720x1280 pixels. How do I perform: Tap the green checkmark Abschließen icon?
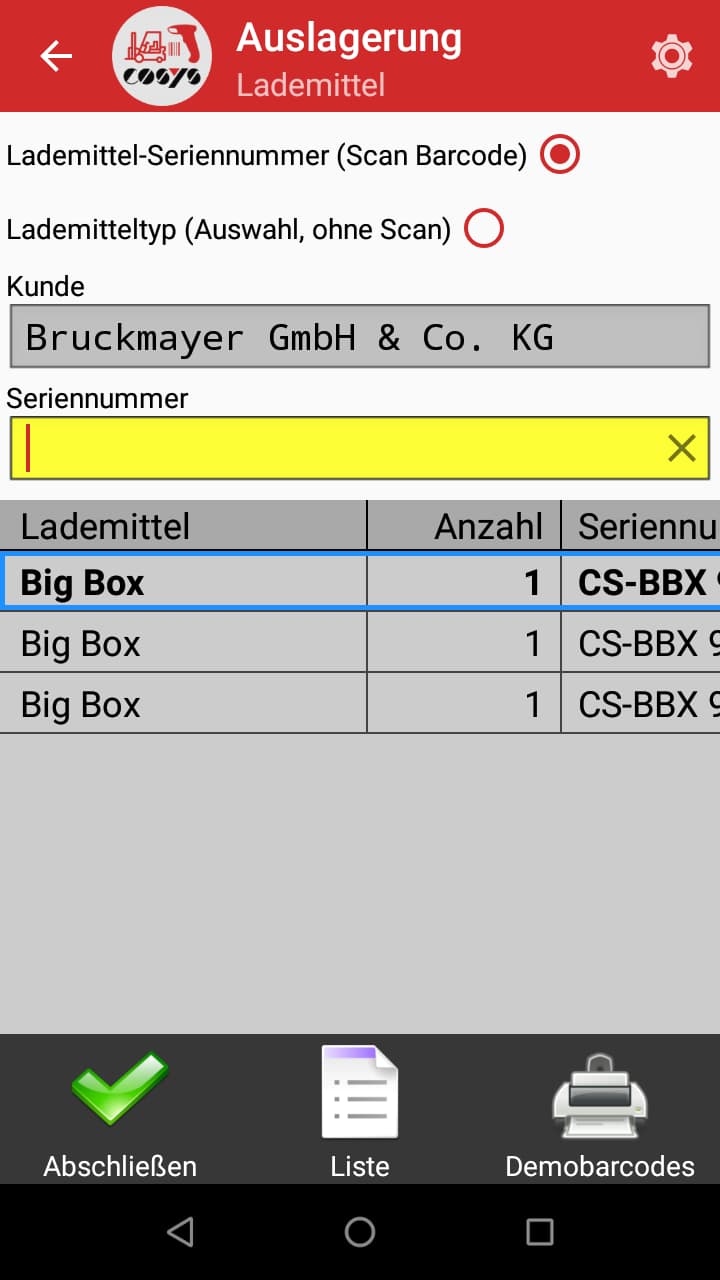119,1090
